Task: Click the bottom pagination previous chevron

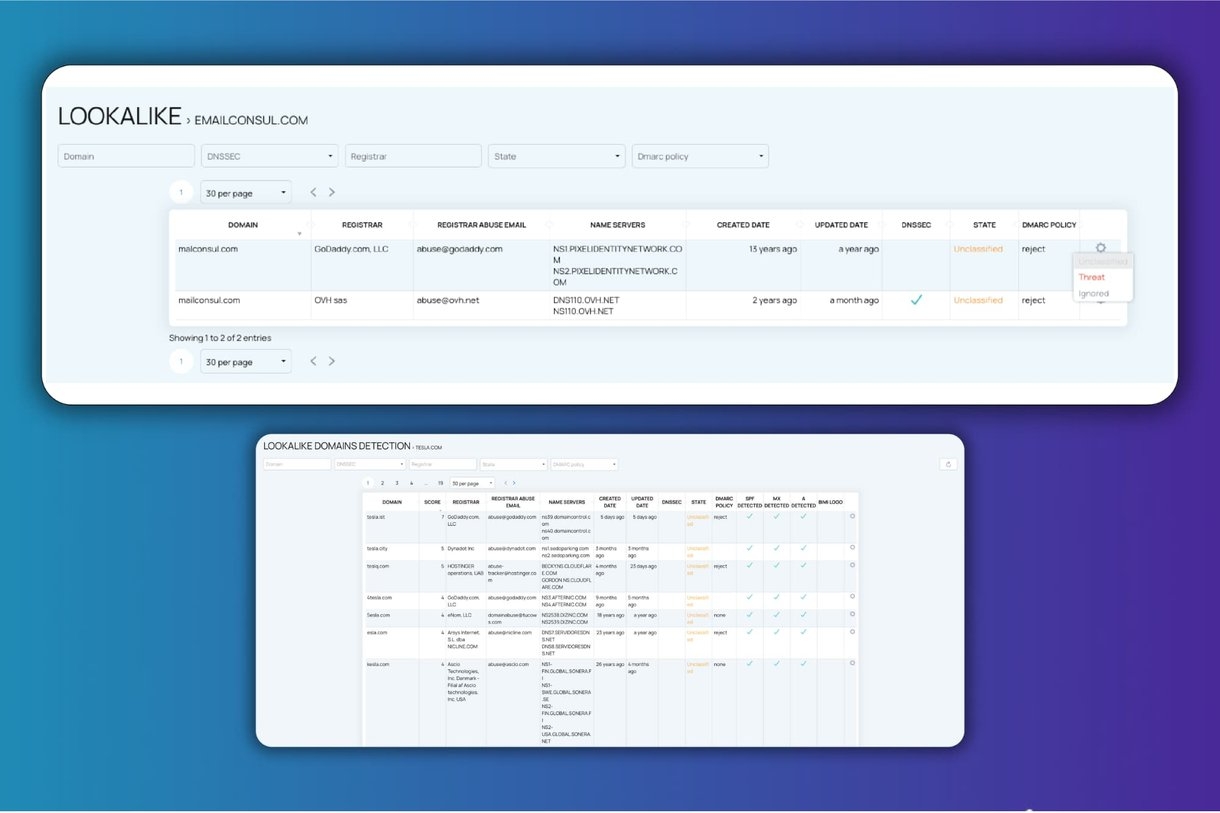Action: click(x=313, y=361)
